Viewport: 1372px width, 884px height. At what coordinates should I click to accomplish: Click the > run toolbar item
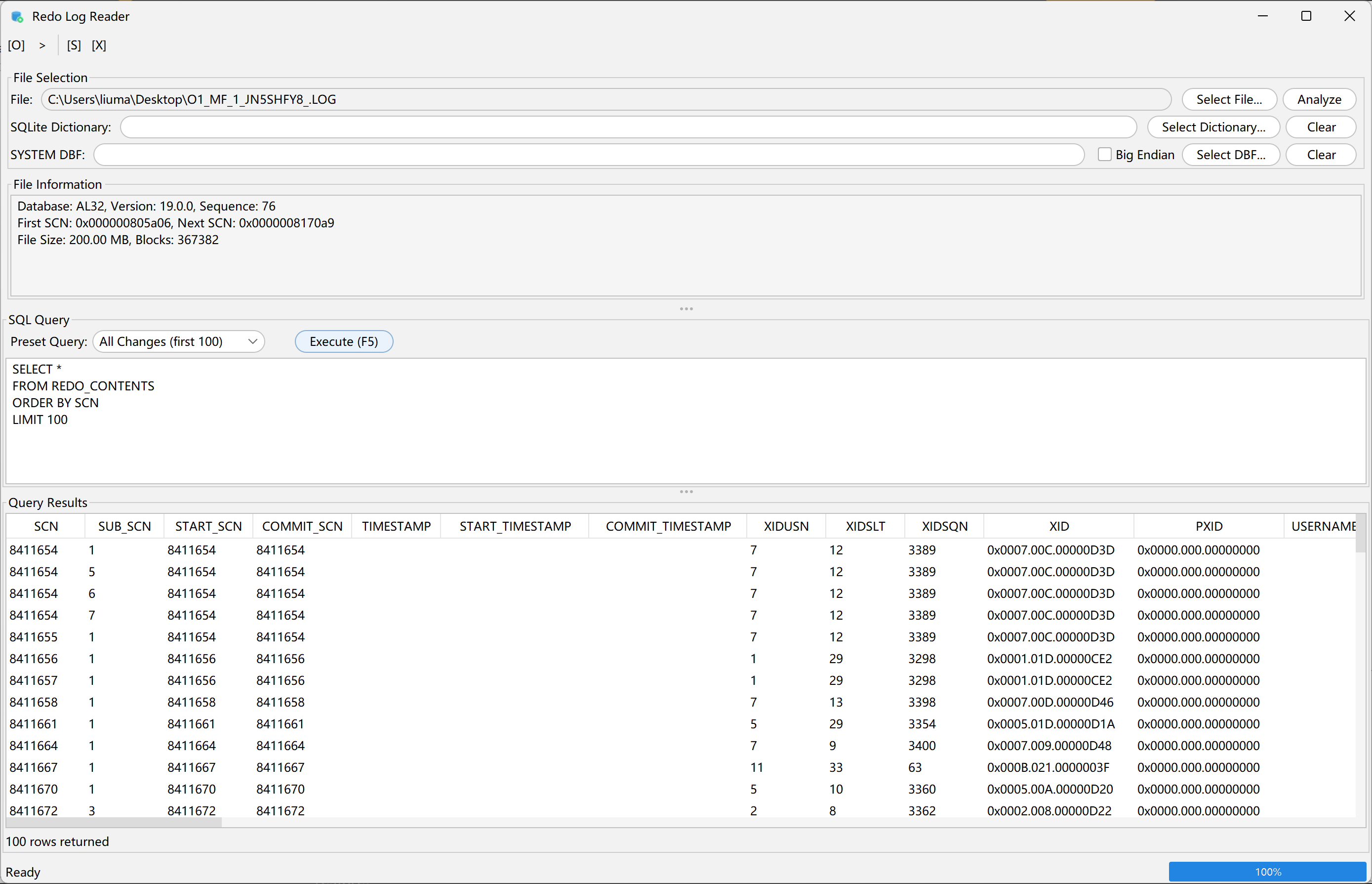click(x=42, y=45)
